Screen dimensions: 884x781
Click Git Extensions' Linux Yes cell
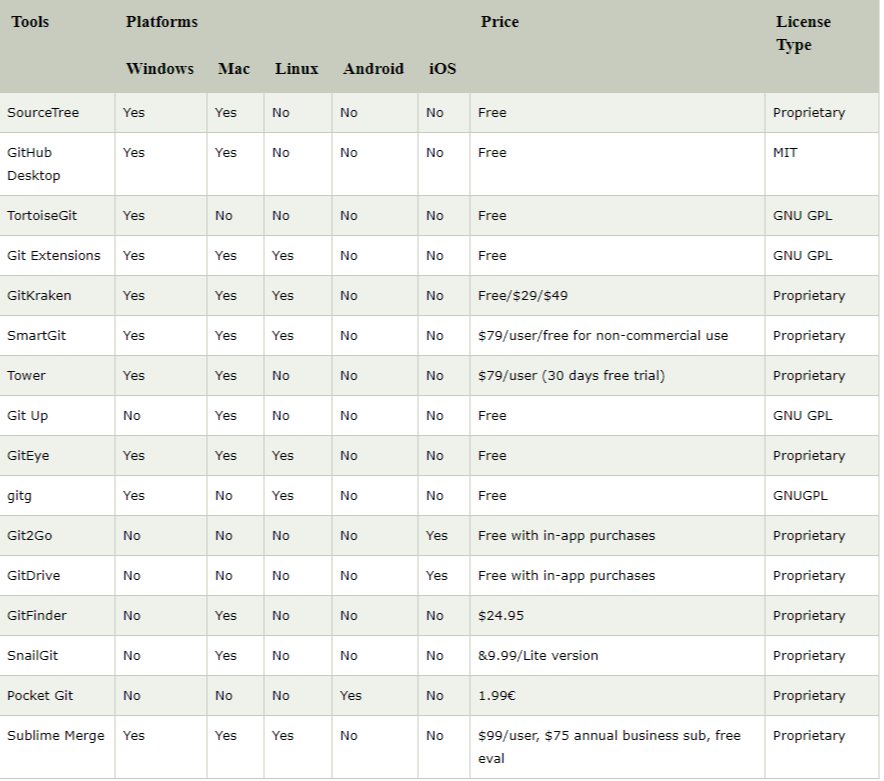pos(282,255)
